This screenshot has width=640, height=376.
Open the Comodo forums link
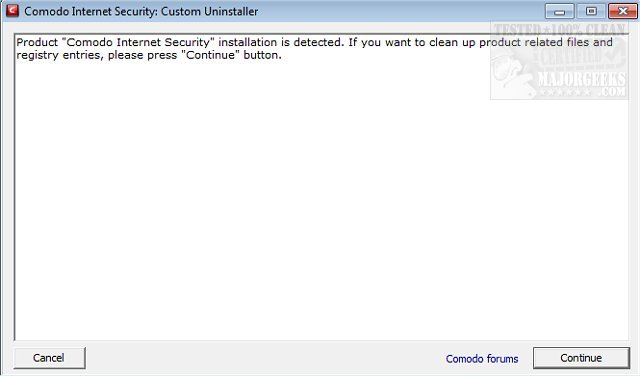click(482, 359)
